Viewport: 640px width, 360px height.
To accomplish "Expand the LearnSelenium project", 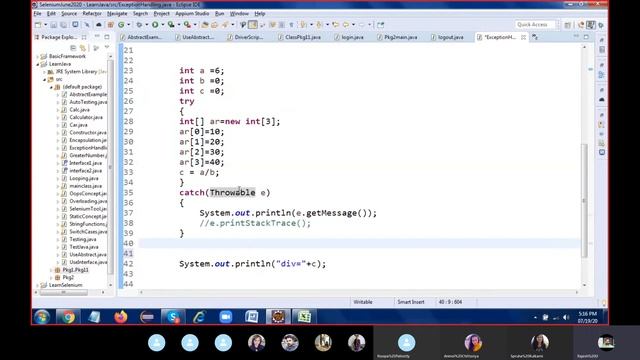I will pyautogui.click(x=38, y=285).
